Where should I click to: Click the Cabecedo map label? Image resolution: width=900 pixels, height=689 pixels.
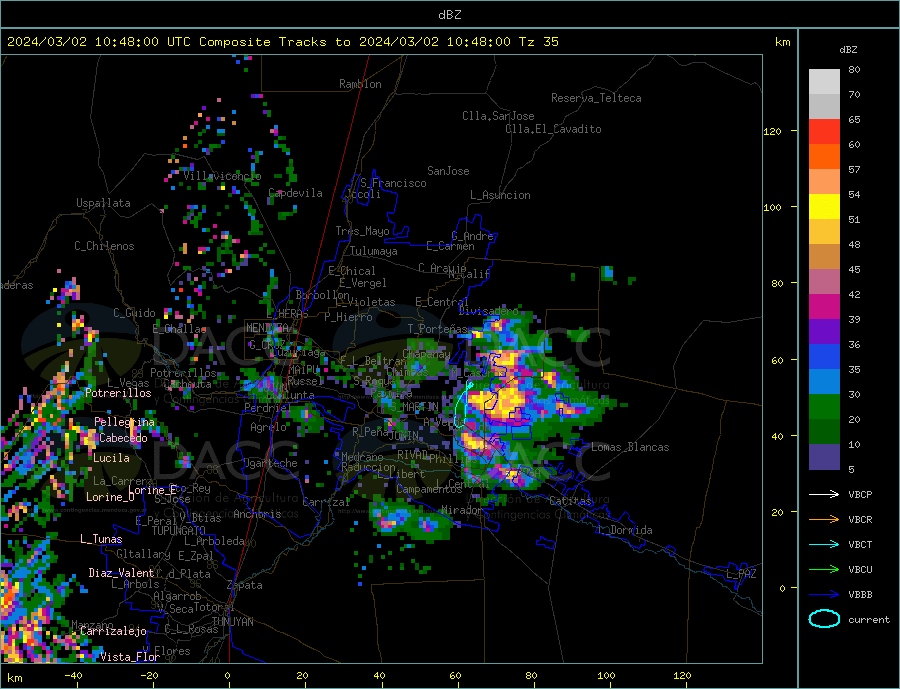123,438
